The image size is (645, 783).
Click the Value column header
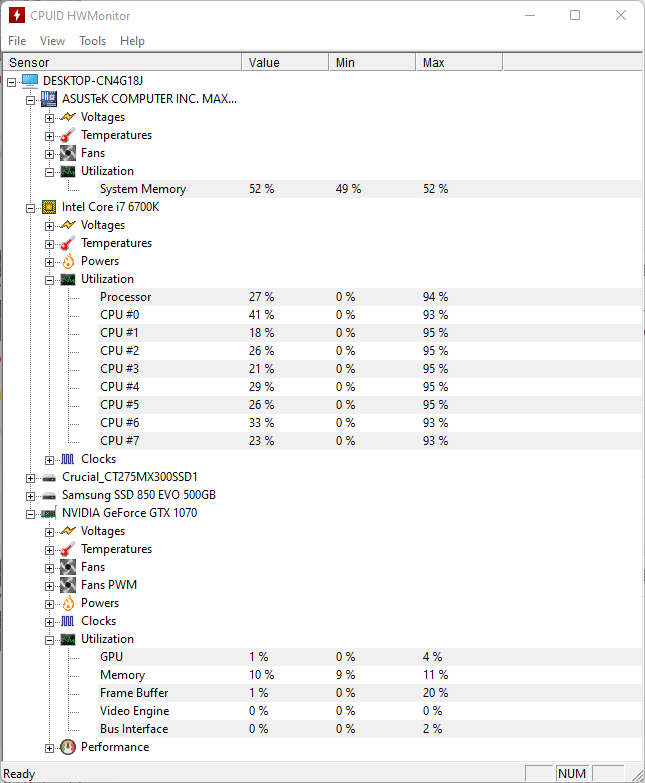(285, 62)
